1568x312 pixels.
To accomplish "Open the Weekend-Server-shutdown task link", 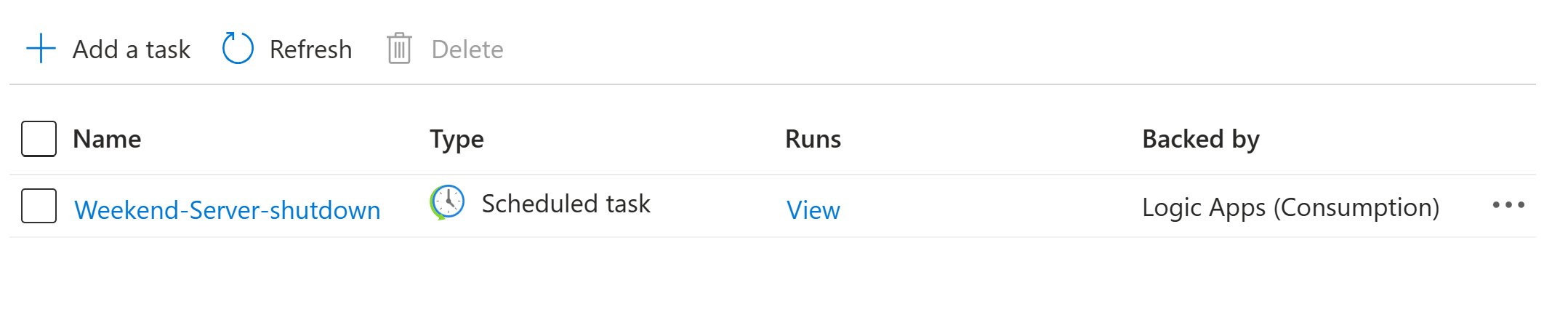I will tap(227, 209).
